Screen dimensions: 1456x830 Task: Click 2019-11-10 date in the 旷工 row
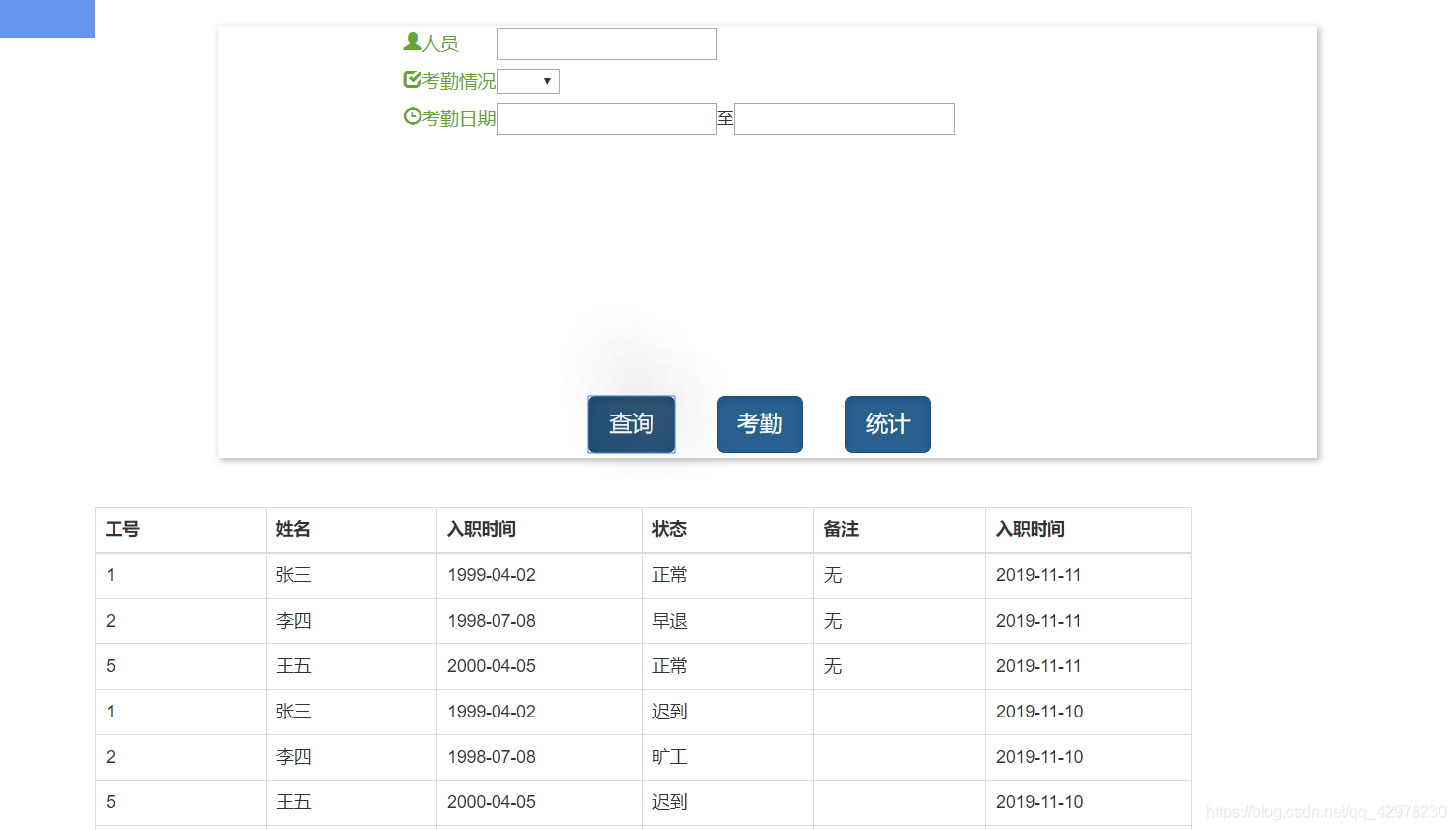coord(1039,757)
